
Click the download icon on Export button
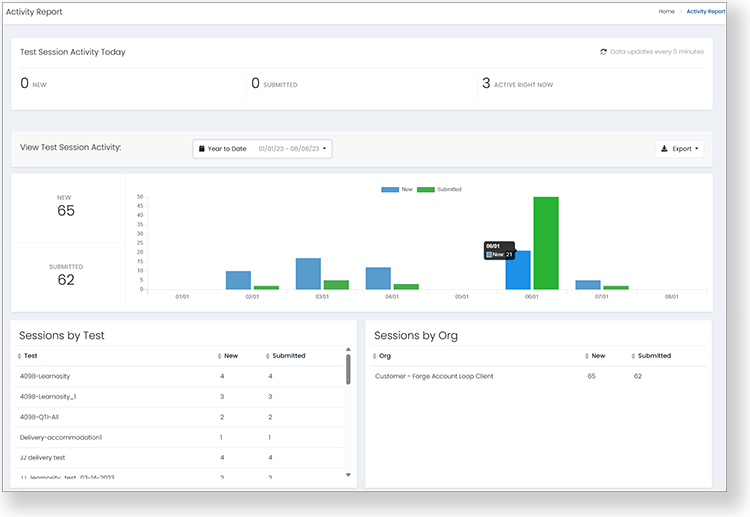click(x=665, y=149)
